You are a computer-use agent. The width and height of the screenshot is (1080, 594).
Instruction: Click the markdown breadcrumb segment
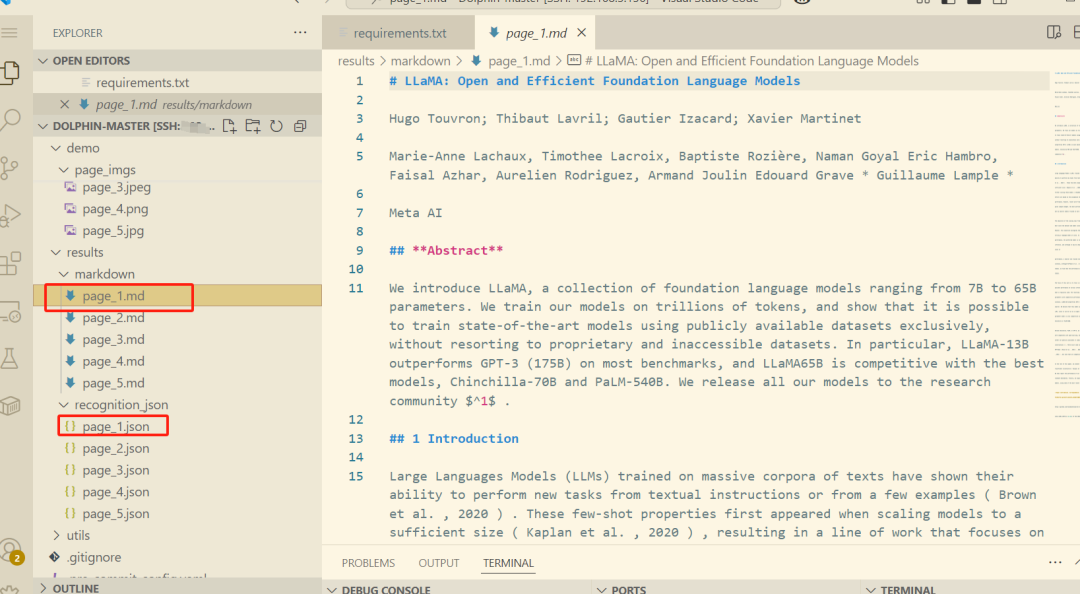420,61
